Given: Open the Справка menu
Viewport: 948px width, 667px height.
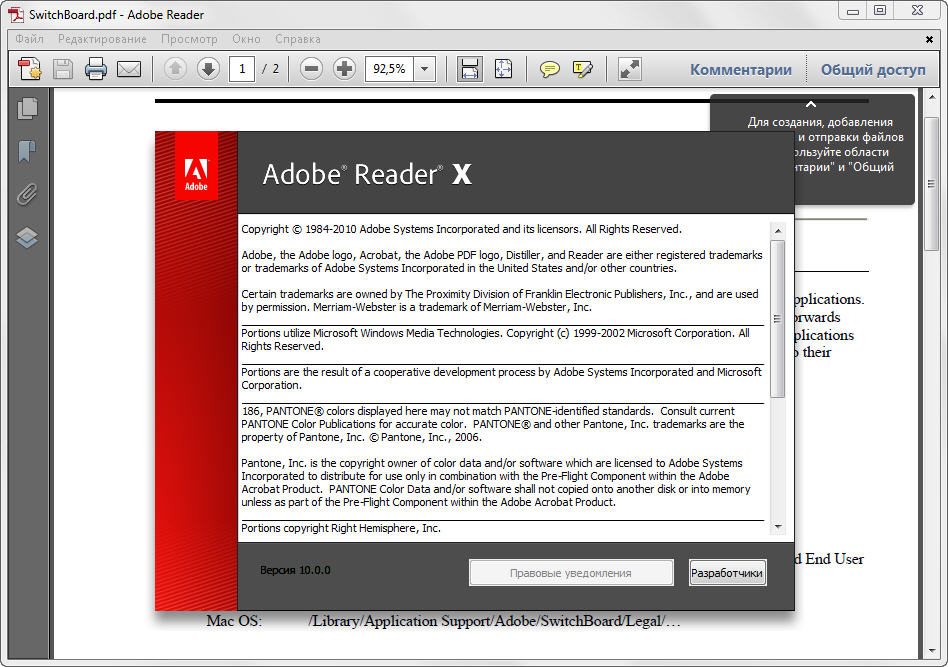Looking at the screenshot, I should [x=297, y=39].
